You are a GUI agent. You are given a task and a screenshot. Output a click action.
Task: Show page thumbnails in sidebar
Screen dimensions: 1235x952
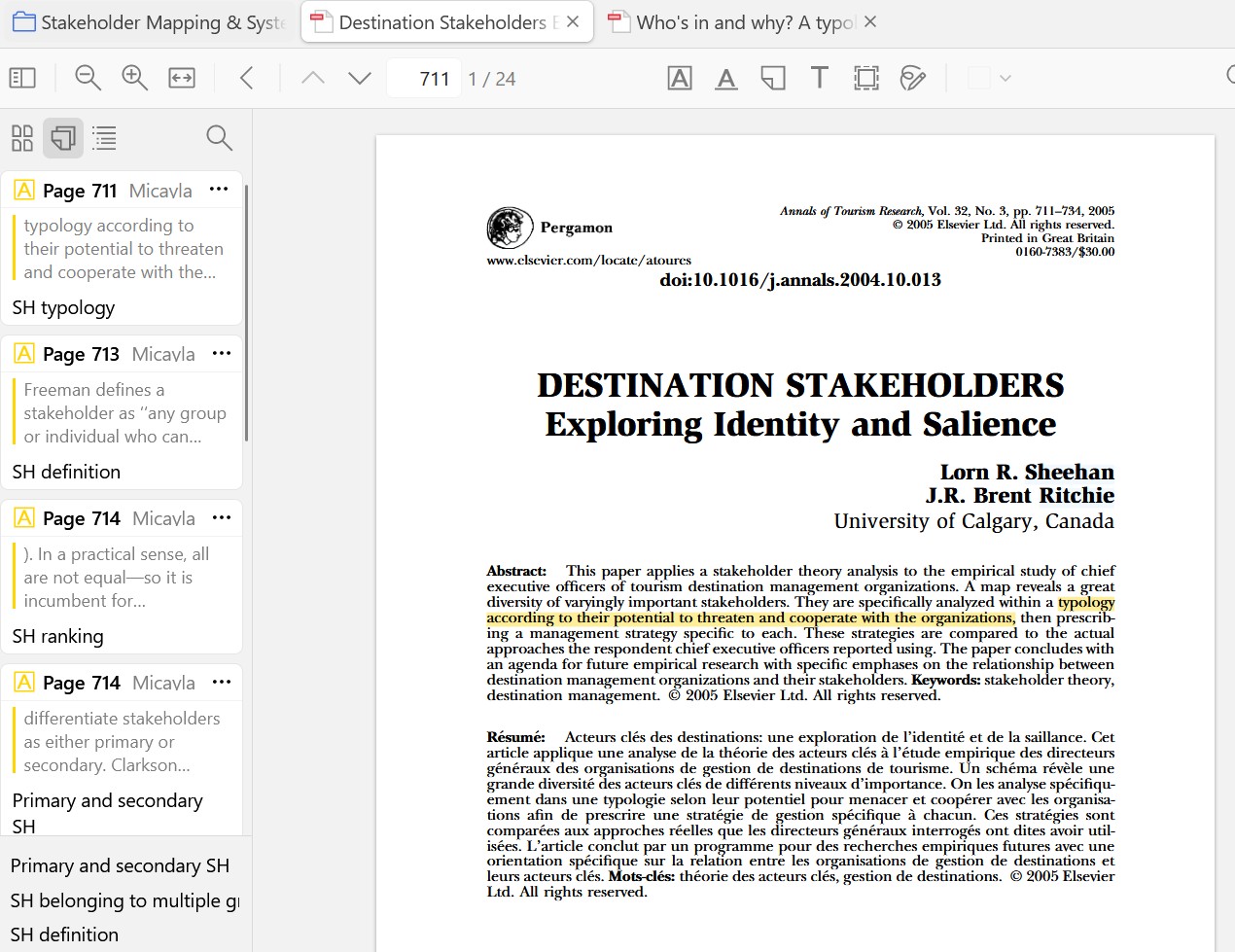tap(22, 138)
